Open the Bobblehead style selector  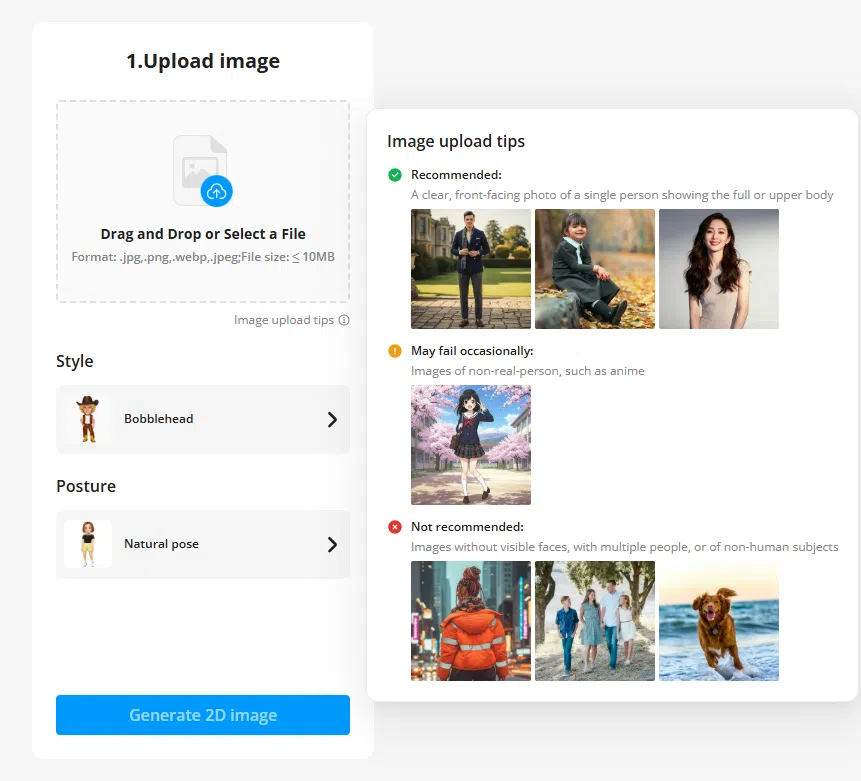click(203, 420)
